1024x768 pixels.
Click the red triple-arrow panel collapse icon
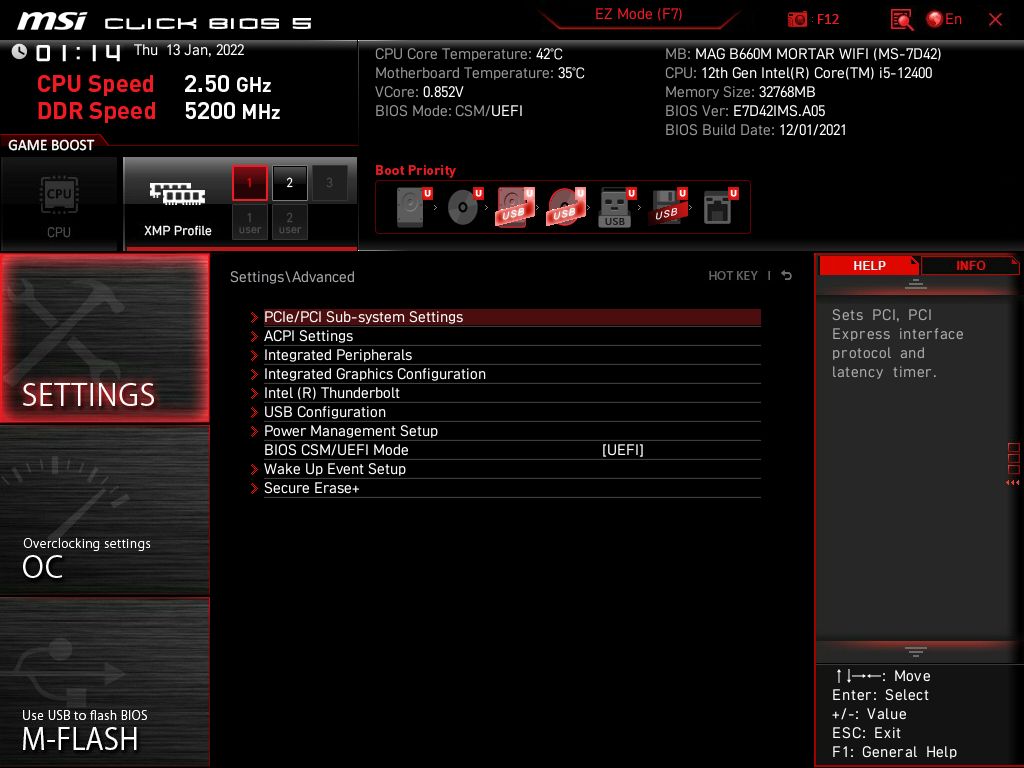pyautogui.click(x=1012, y=483)
